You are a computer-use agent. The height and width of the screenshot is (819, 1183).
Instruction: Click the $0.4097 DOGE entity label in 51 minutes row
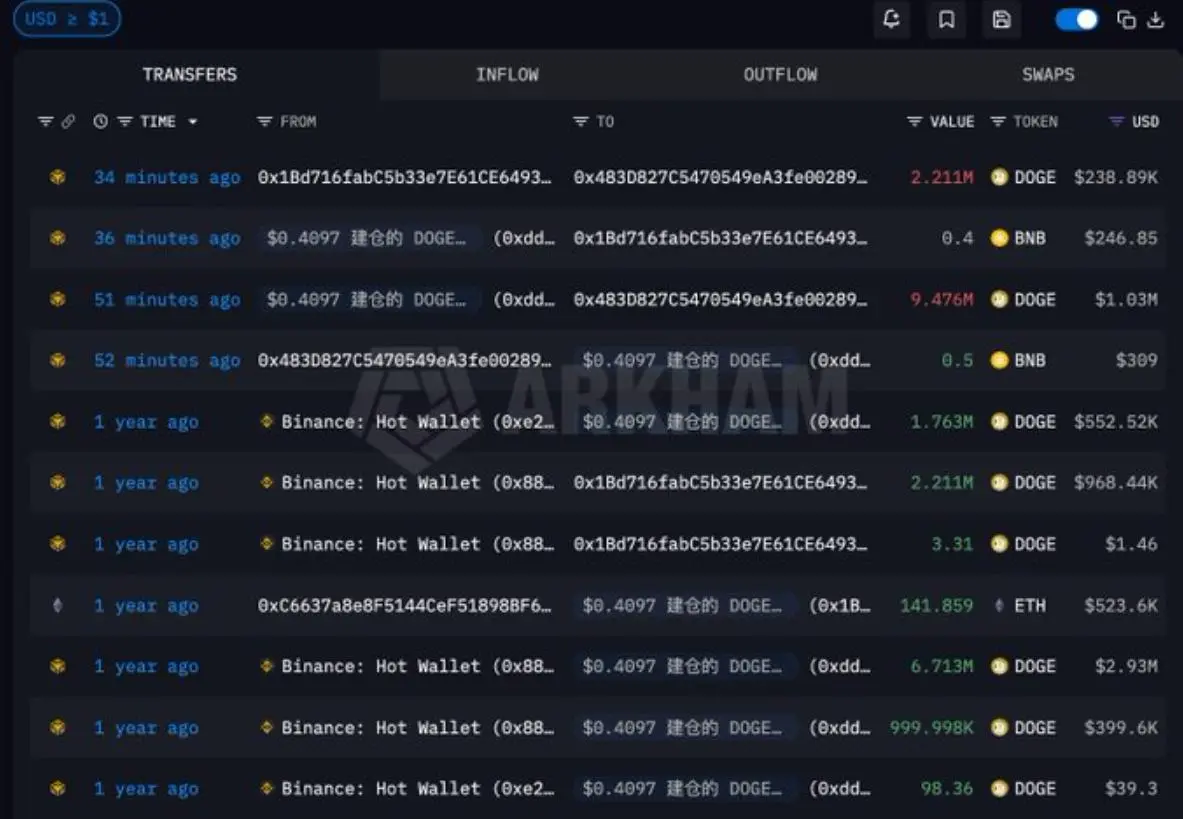pos(366,299)
